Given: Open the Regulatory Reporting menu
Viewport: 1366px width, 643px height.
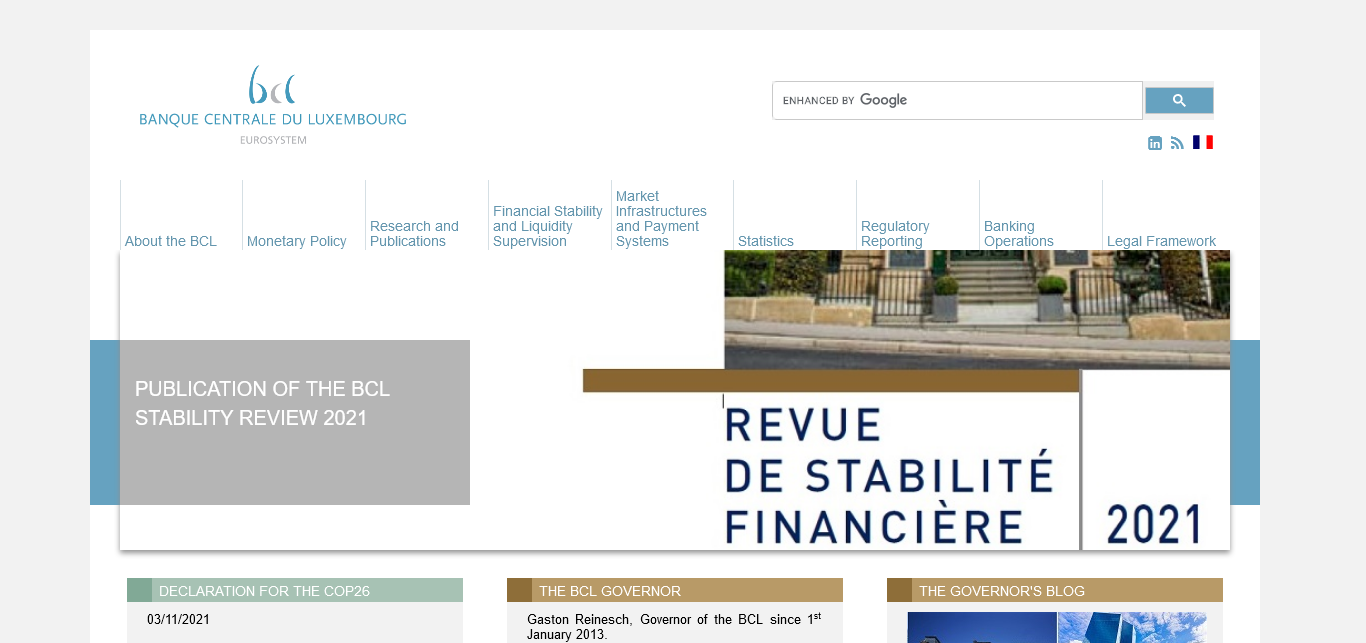Looking at the screenshot, I should click(x=895, y=234).
